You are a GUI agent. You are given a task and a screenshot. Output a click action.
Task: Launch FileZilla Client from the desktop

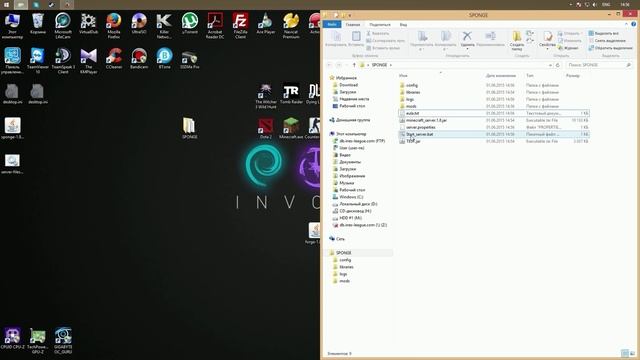240,25
